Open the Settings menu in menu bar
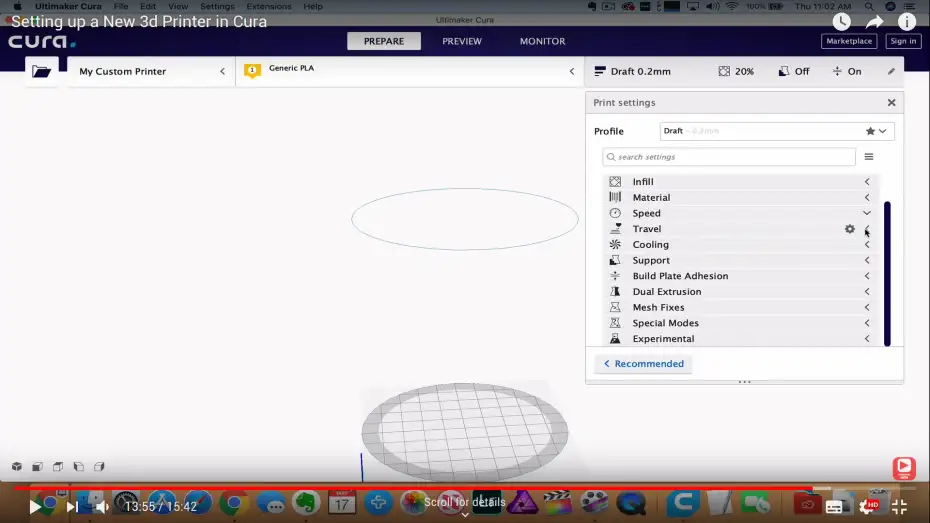Image resolution: width=930 pixels, height=523 pixels. pyautogui.click(x=217, y=7)
